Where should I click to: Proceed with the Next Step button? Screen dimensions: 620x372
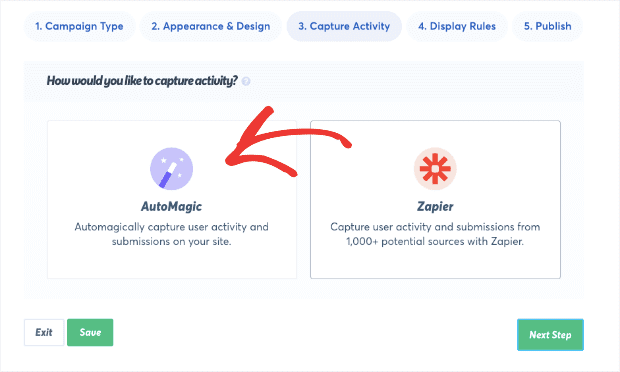pyautogui.click(x=550, y=335)
